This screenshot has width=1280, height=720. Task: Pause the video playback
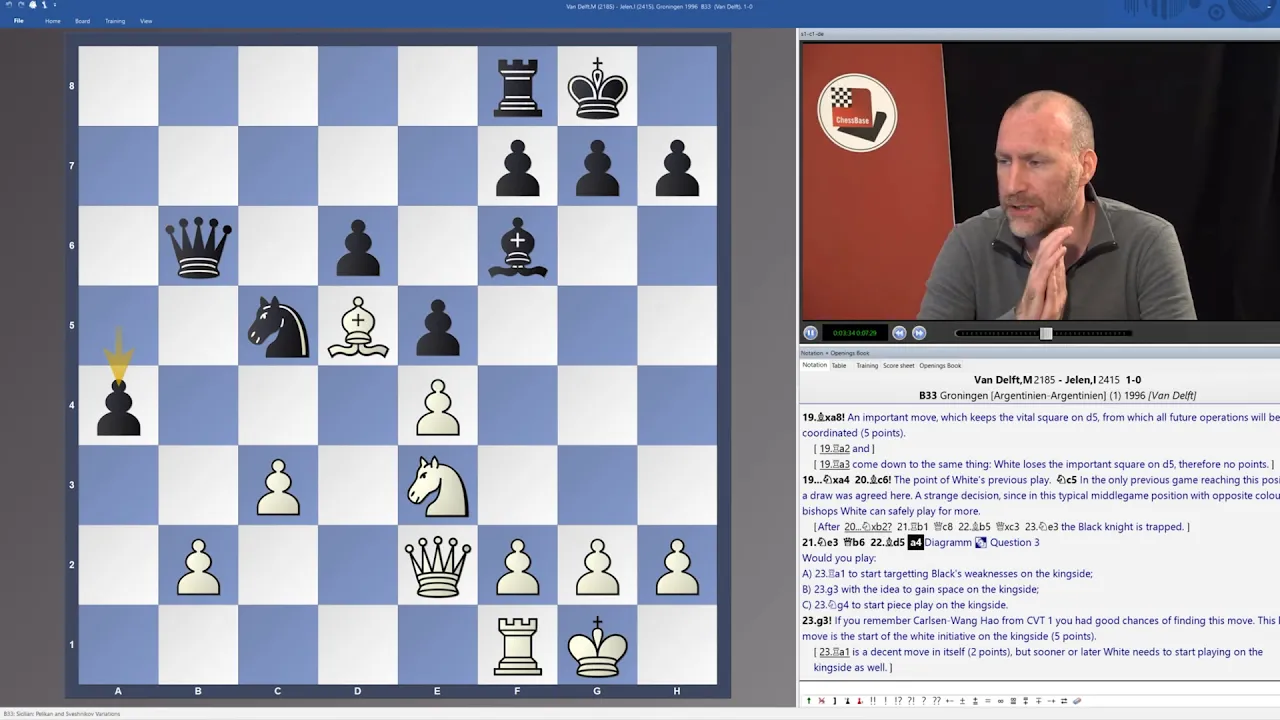pyautogui.click(x=810, y=333)
